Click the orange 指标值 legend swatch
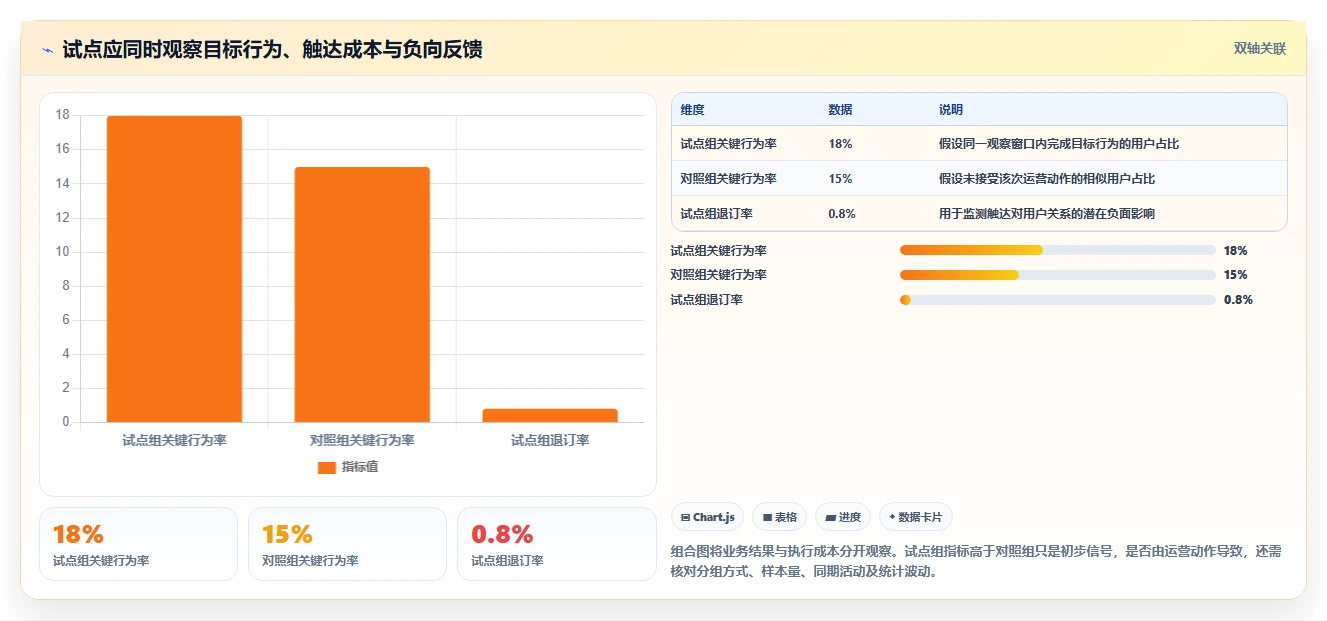1327x621 pixels. [327, 467]
